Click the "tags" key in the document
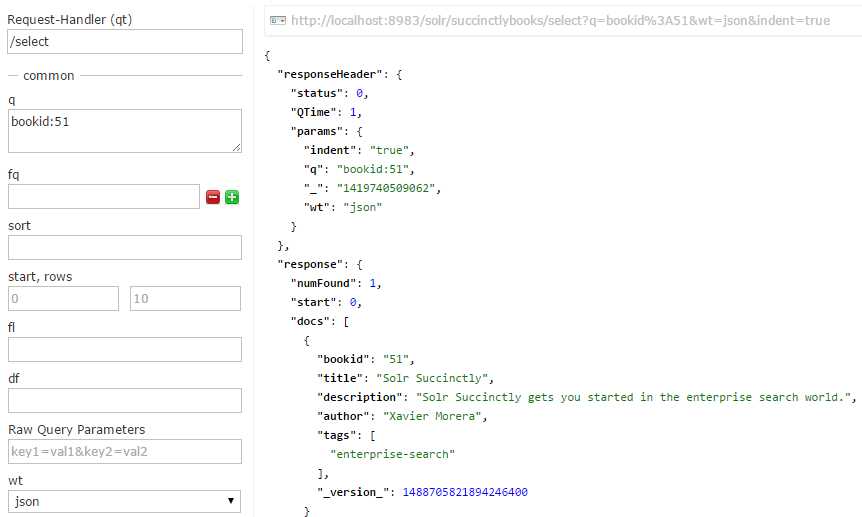The height and width of the screenshot is (517, 862). pyautogui.click(x=336, y=436)
